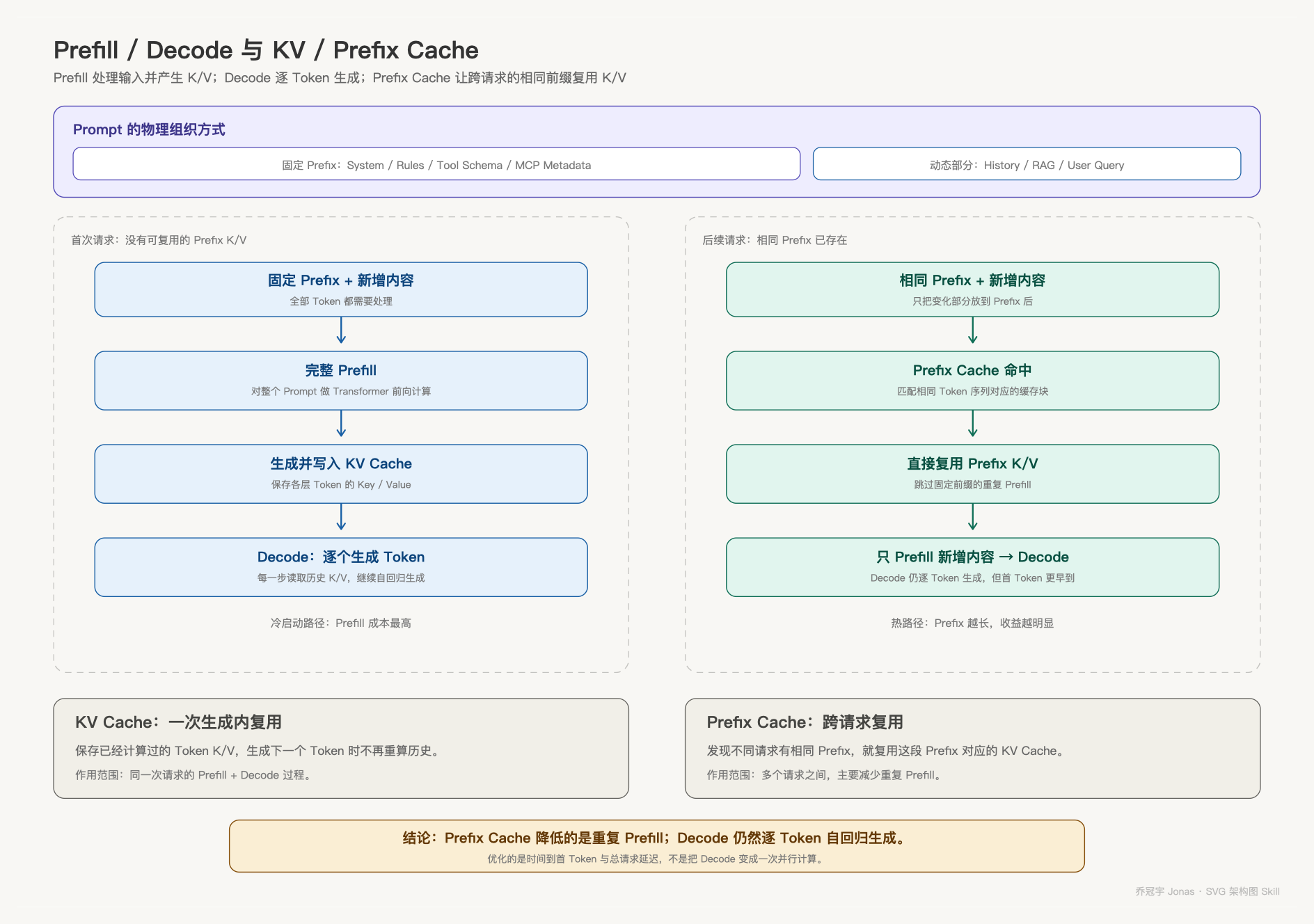Select the "生成并写入 KV Cache" step box
This screenshot has height=924, width=1314.
click(x=341, y=474)
